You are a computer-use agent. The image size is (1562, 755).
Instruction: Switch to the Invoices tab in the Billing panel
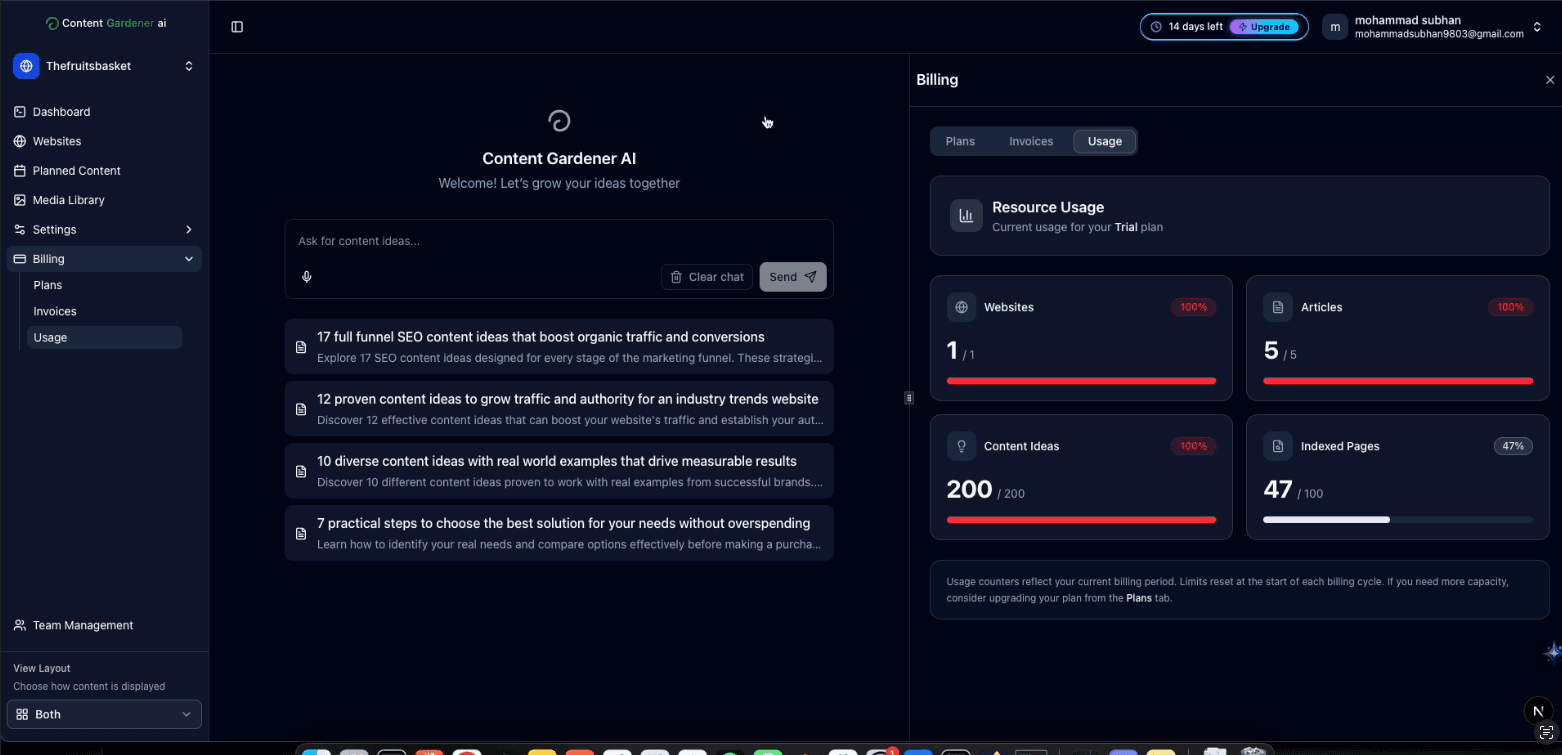click(1031, 141)
